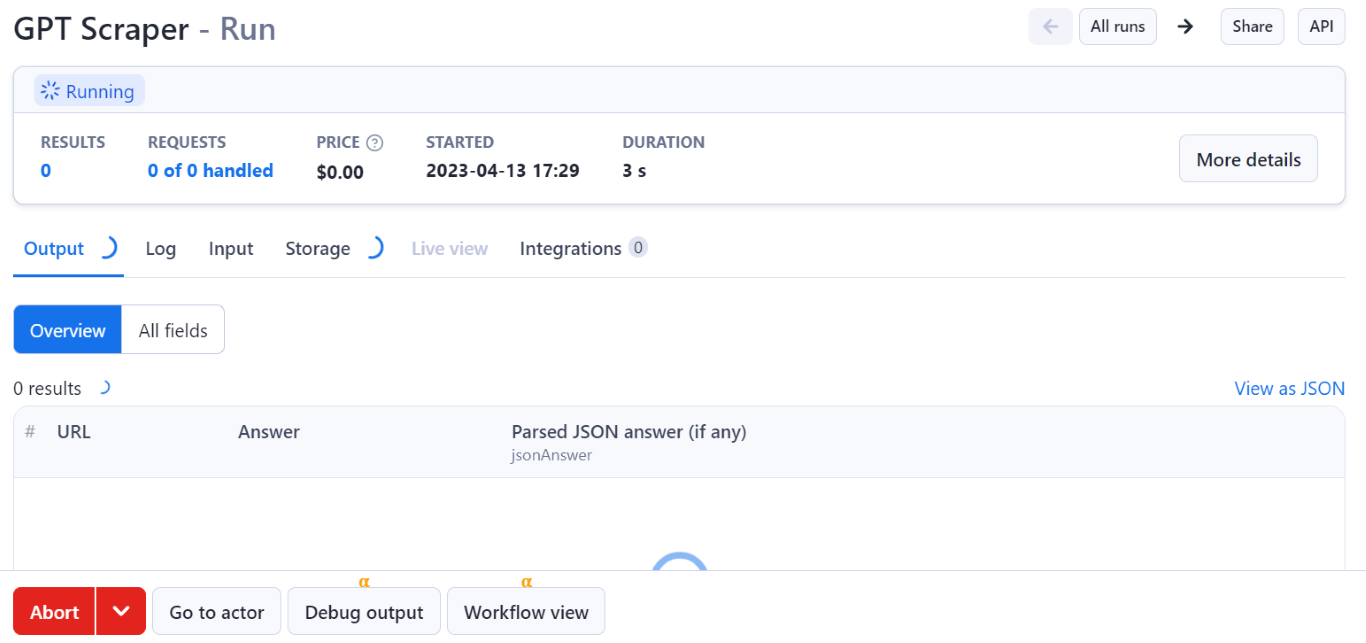The width and height of the screenshot is (1366, 643).
Task: Open the API button
Action: click(1321, 27)
